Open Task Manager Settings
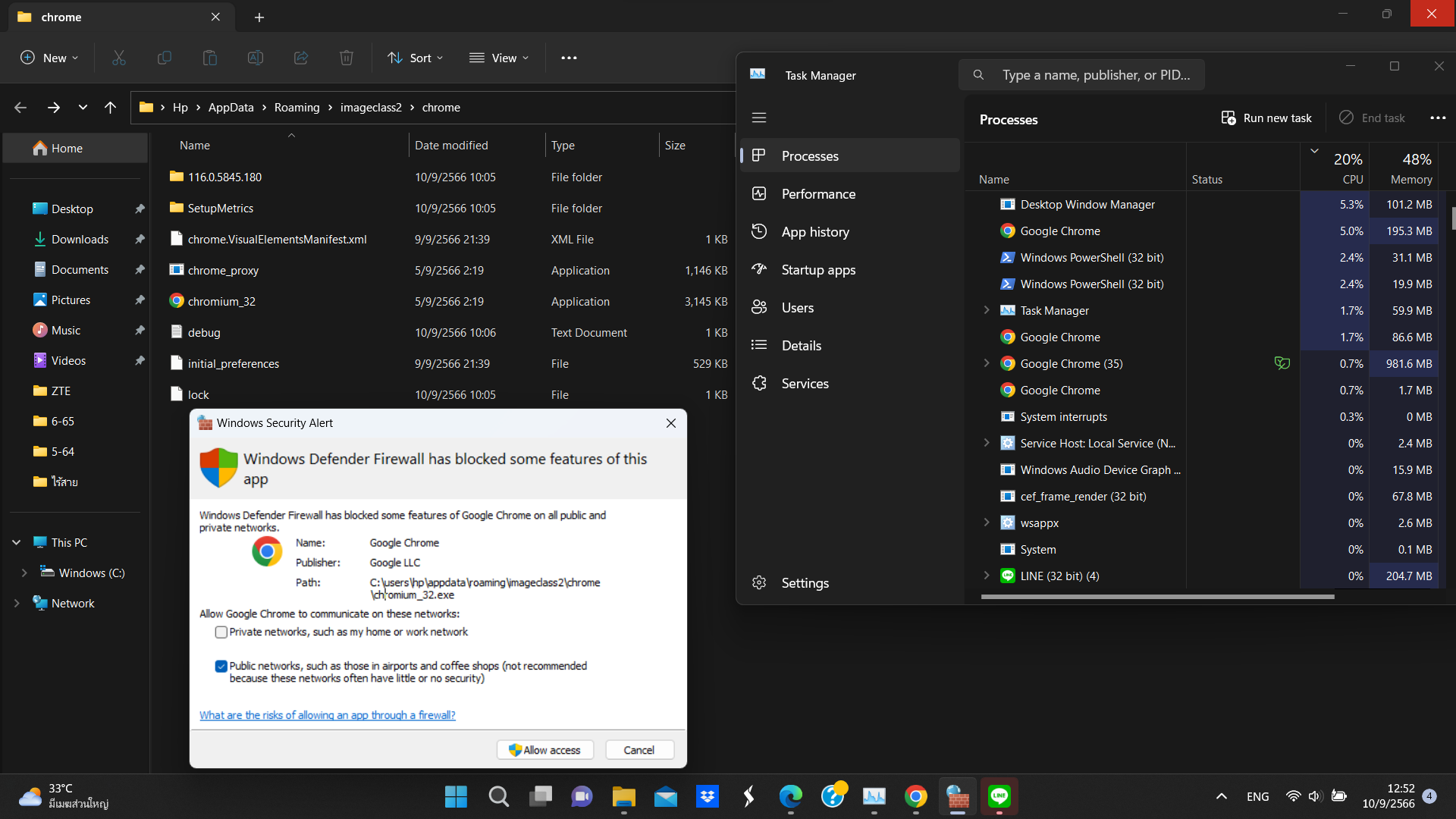Image resolution: width=1456 pixels, height=819 pixels. coord(850,583)
